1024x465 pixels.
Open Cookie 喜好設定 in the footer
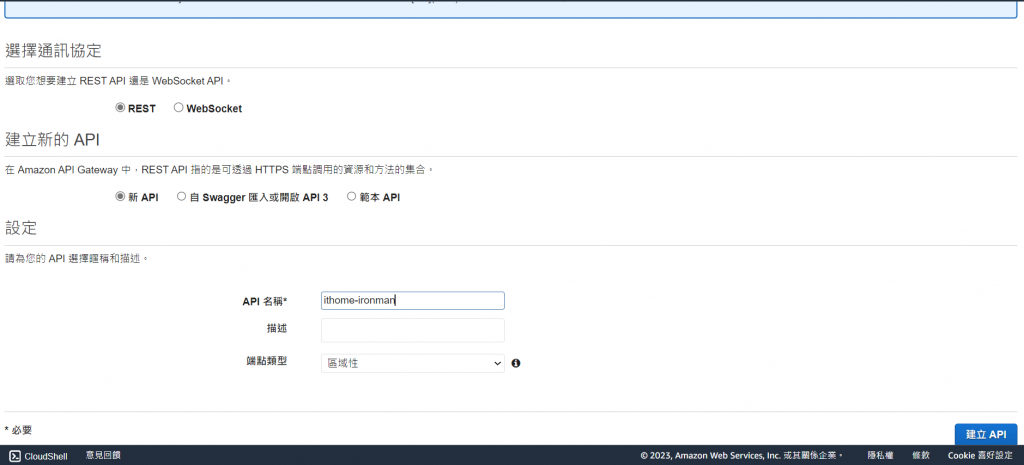[x=982, y=455]
